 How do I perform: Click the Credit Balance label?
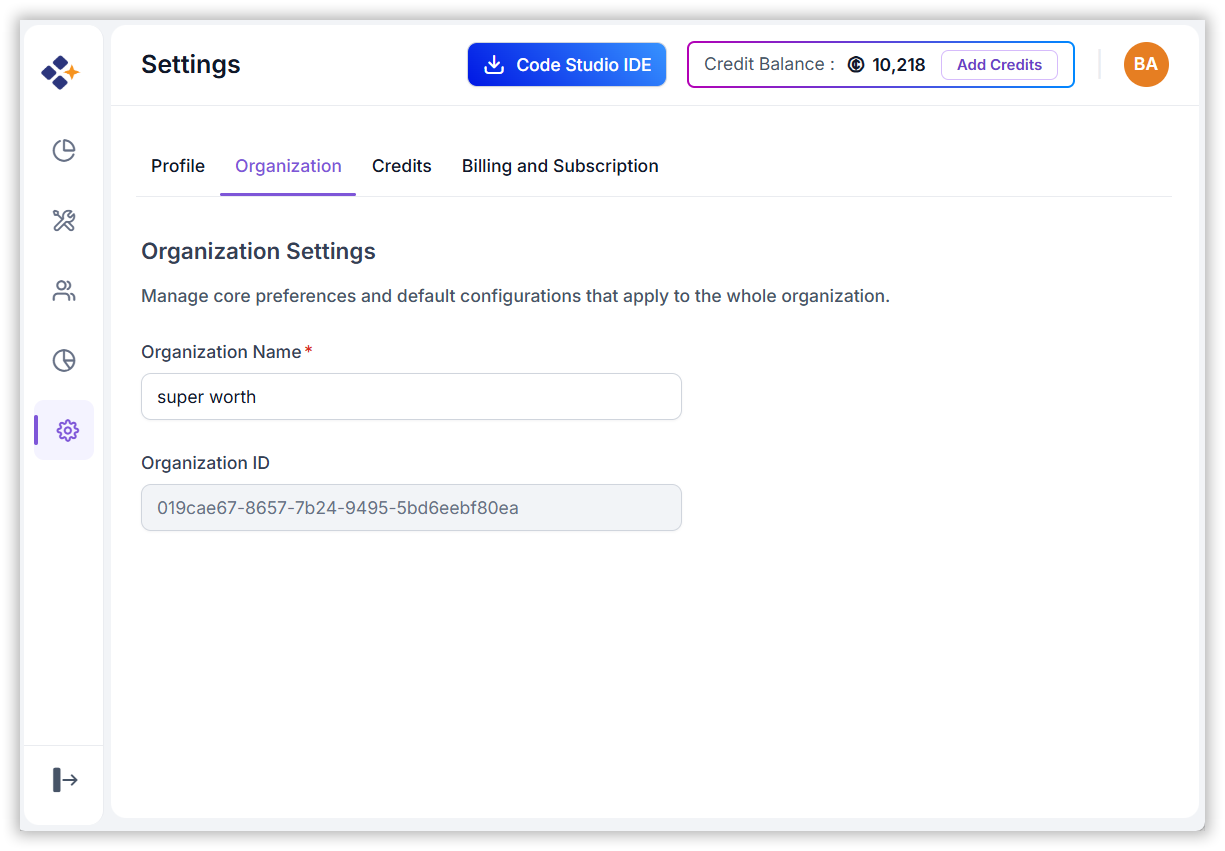pyautogui.click(x=769, y=64)
